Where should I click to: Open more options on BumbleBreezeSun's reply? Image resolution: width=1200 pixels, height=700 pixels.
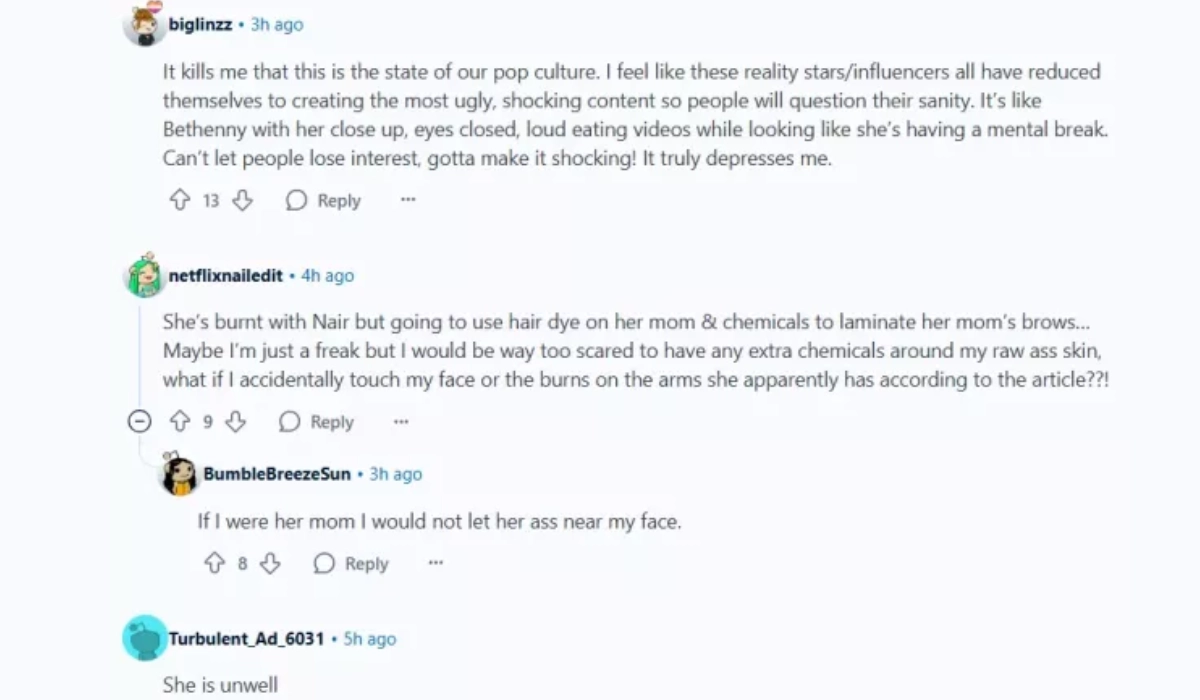click(x=435, y=563)
